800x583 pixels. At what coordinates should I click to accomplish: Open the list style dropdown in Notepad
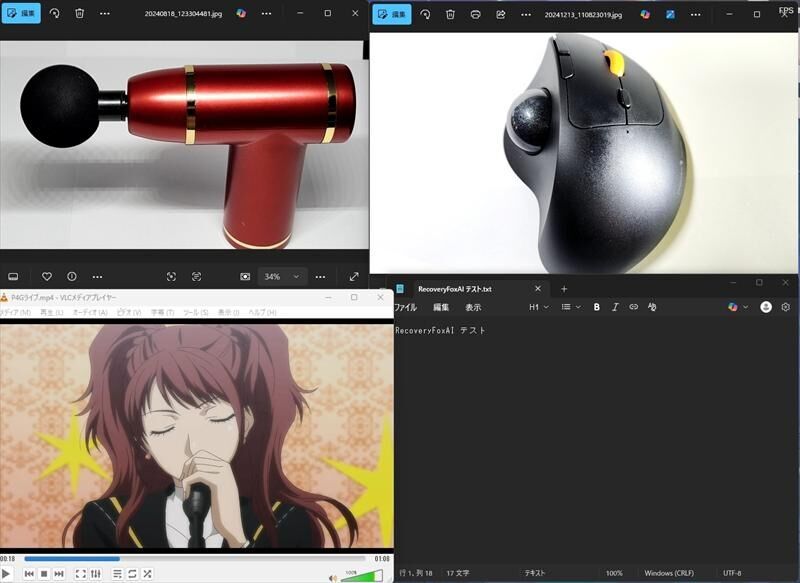[571, 307]
